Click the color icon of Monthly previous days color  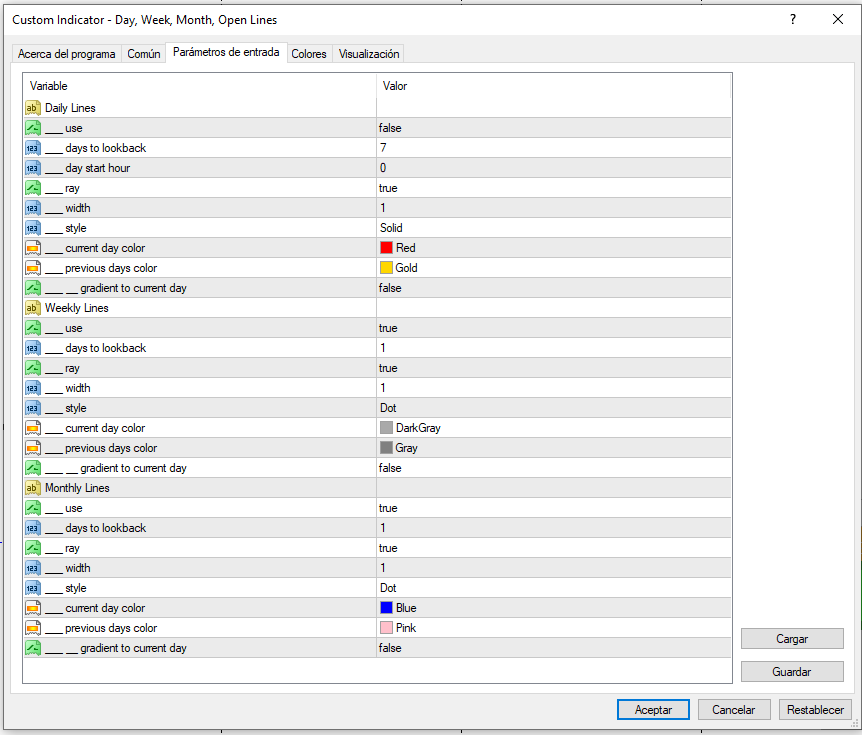(x=32, y=628)
